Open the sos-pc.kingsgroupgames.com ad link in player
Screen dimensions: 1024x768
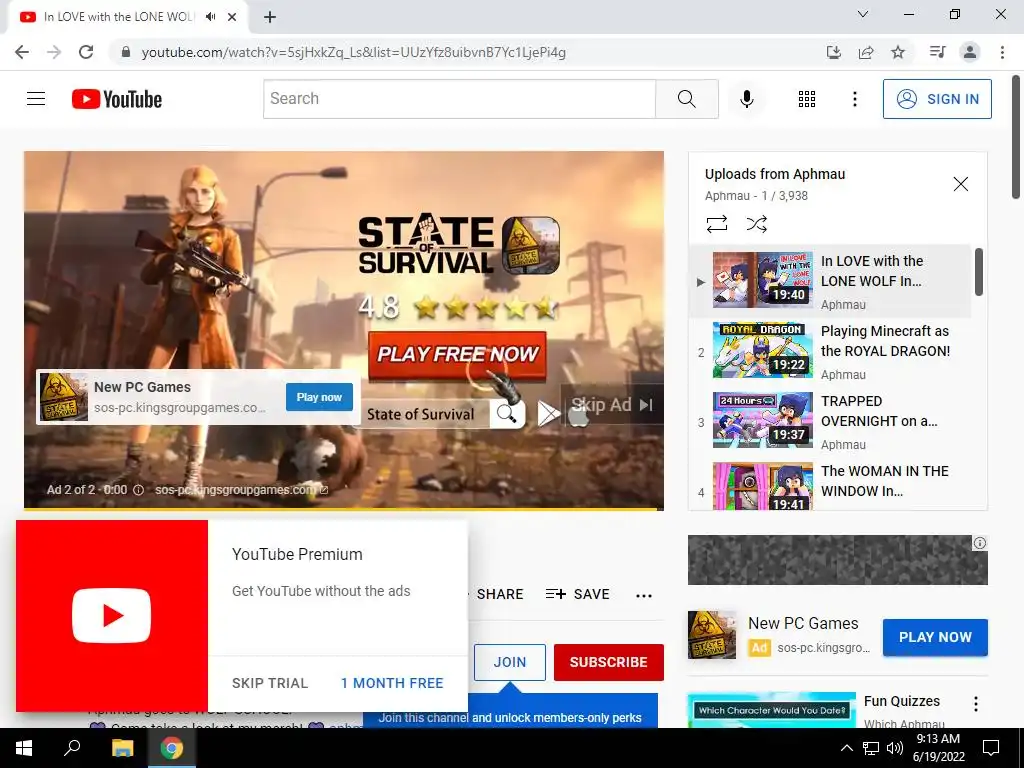point(241,490)
